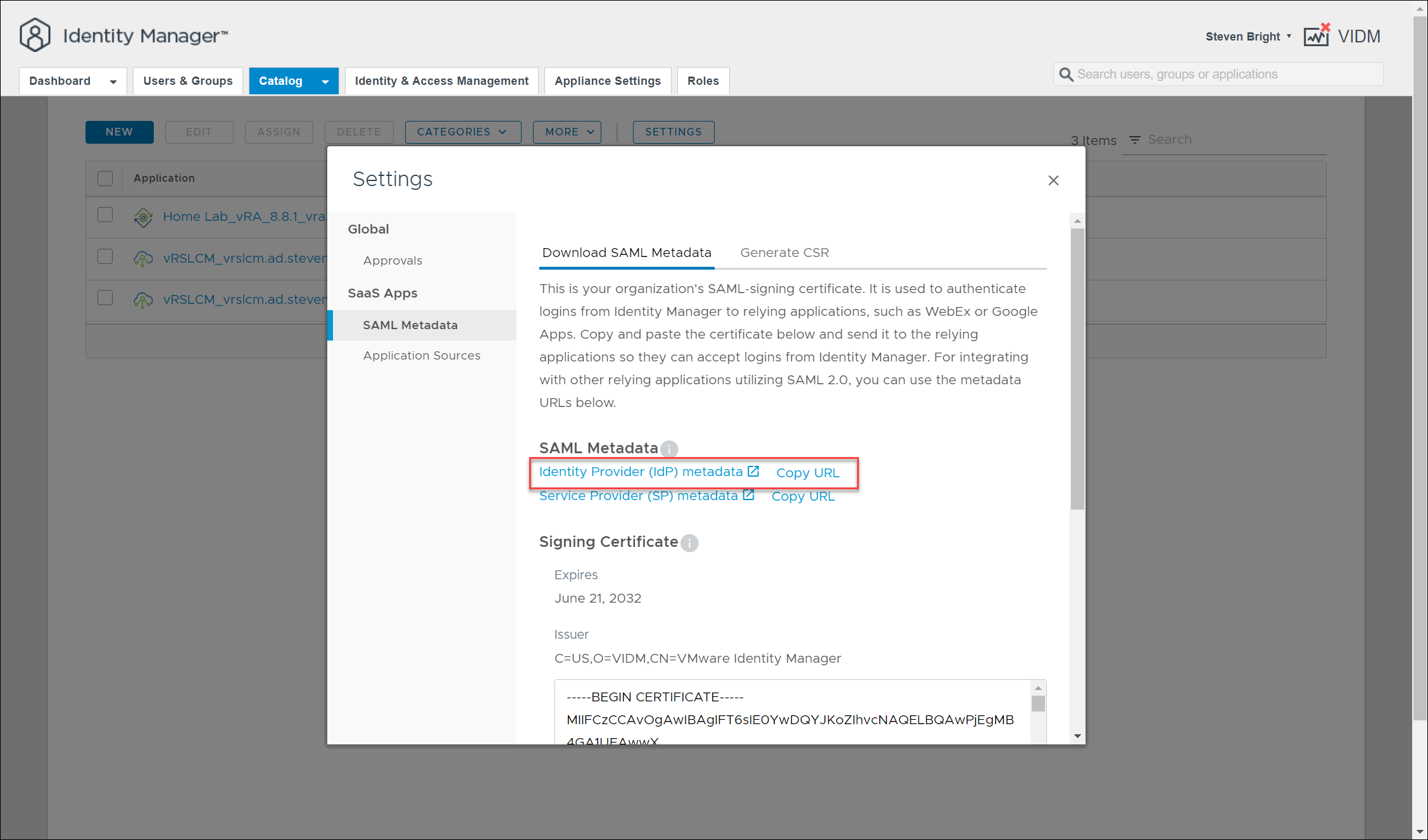Check the Home Lab vRA row checkbox
This screenshot has width=1428, height=840.
click(105, 215)
